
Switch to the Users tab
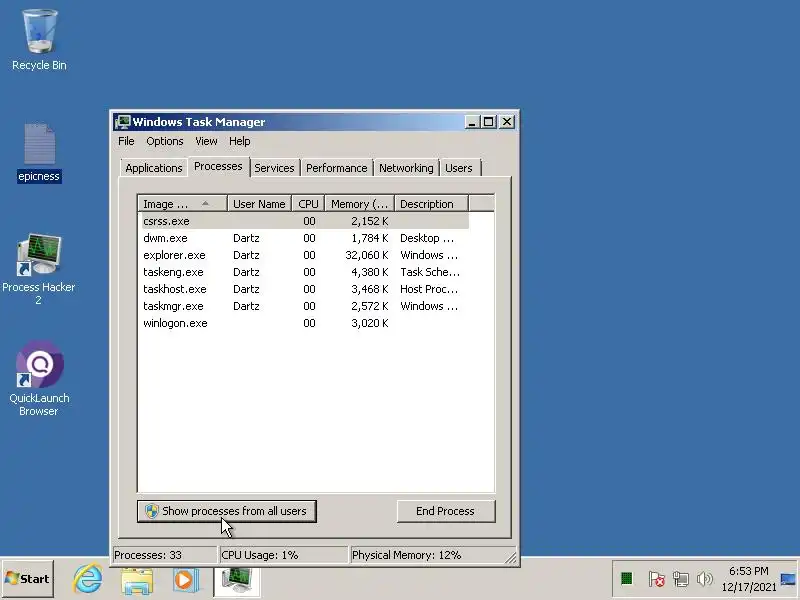(x=459, y=168)
